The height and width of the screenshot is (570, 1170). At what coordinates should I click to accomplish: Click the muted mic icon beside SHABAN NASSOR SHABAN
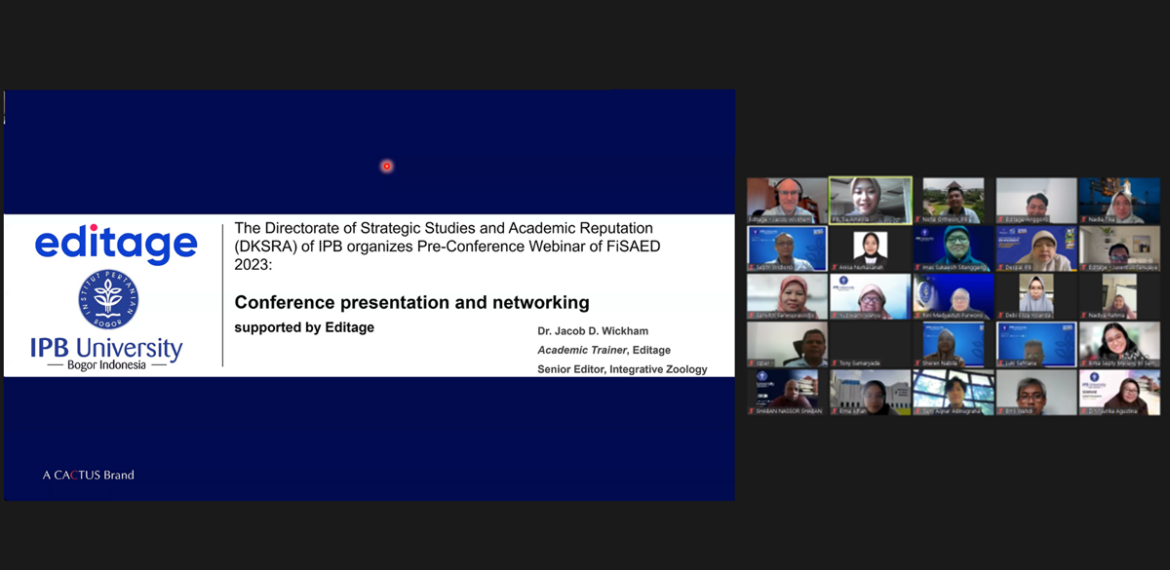(751, 411)
